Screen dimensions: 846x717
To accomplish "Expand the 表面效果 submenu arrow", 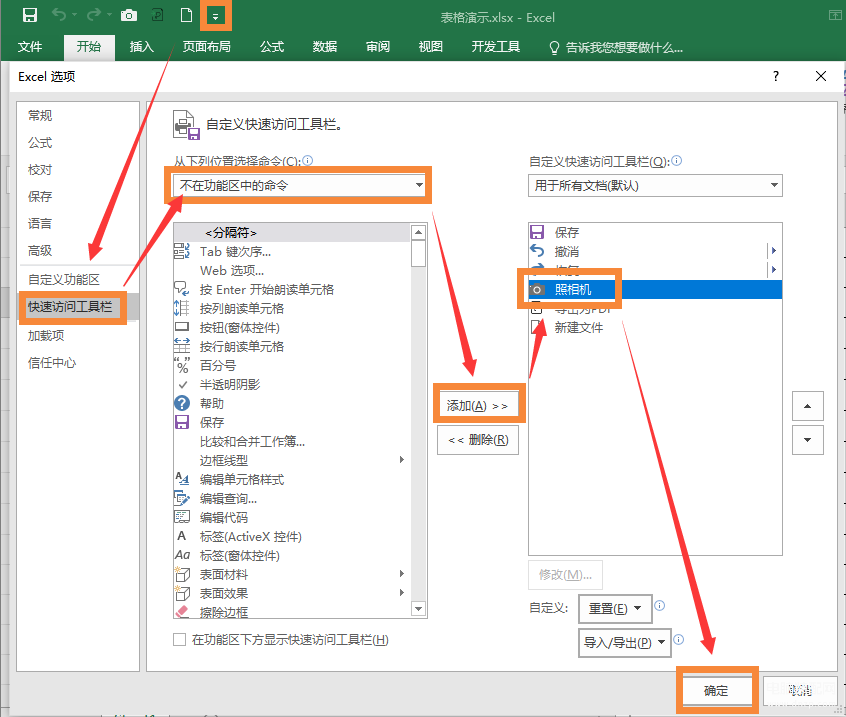I will [x=401, y=593].
